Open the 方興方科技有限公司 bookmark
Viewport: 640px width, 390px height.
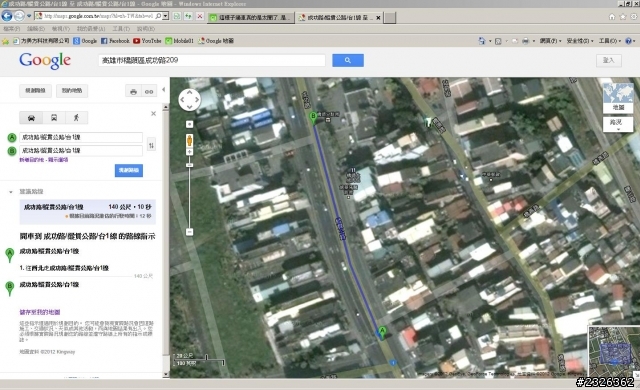coord(41,41)
